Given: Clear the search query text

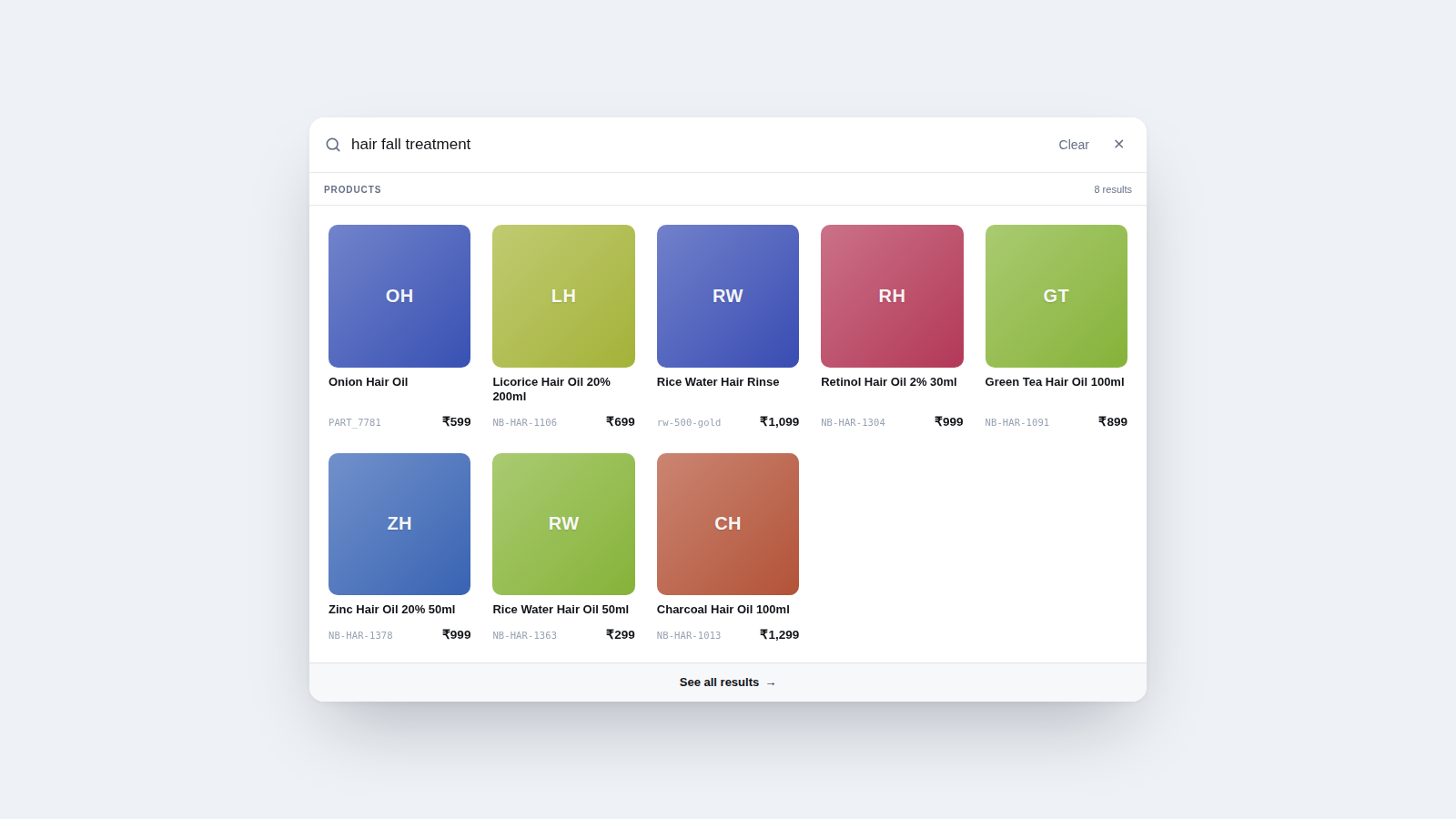Looking at the screenshot, I should tap(1074, 145).
